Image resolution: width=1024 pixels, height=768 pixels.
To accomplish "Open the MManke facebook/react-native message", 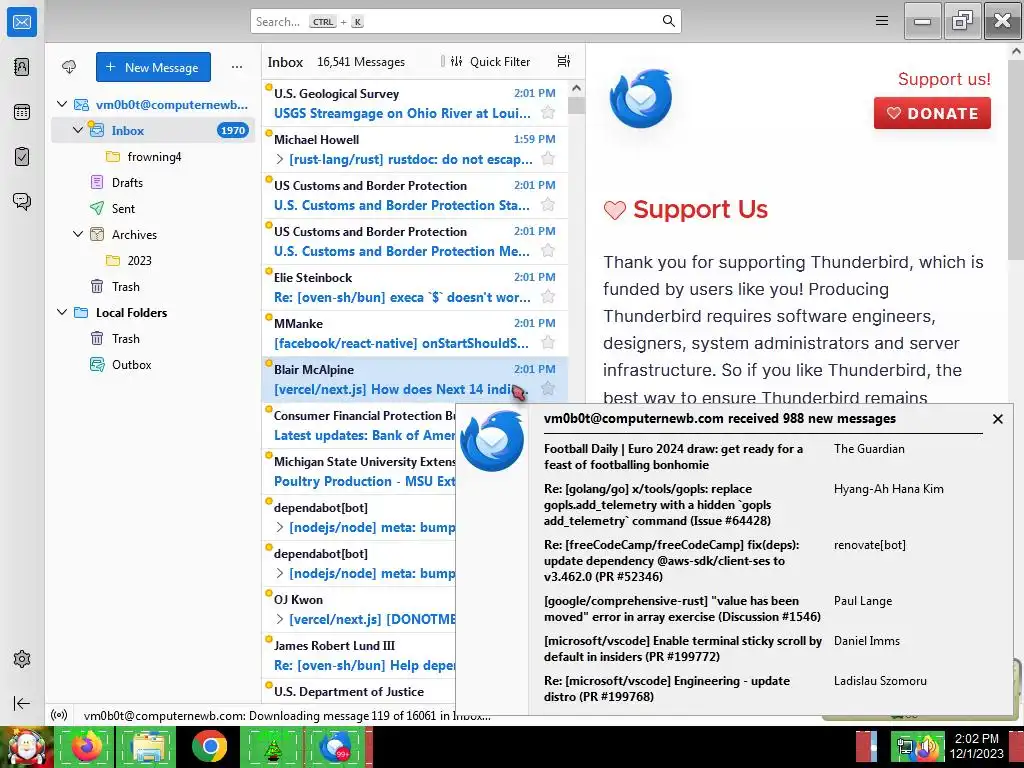I will coord(415,333).
